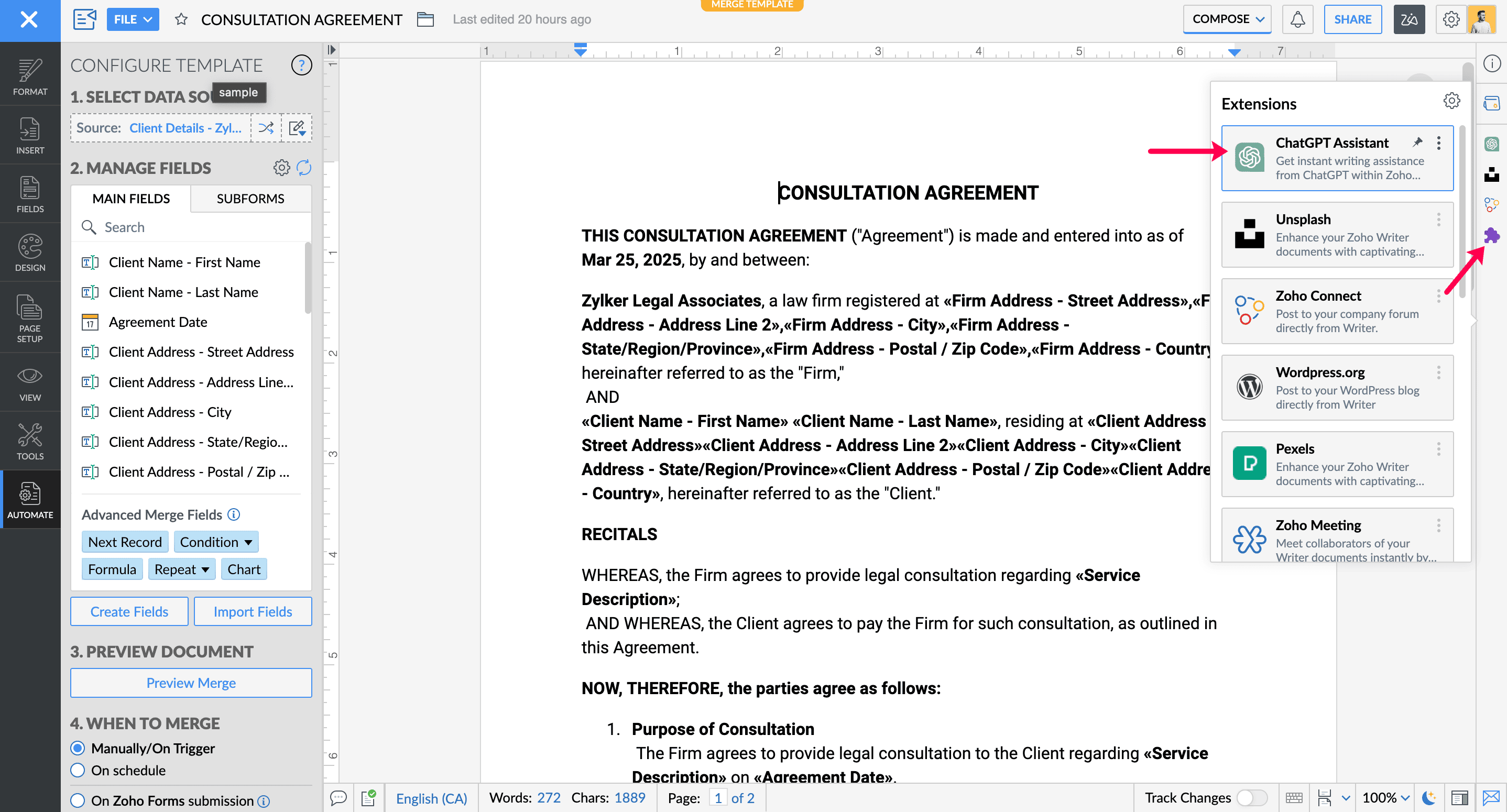Screen dimensions: 1507x812
Task: Click the SHARE button
Action: point(1352,19)
